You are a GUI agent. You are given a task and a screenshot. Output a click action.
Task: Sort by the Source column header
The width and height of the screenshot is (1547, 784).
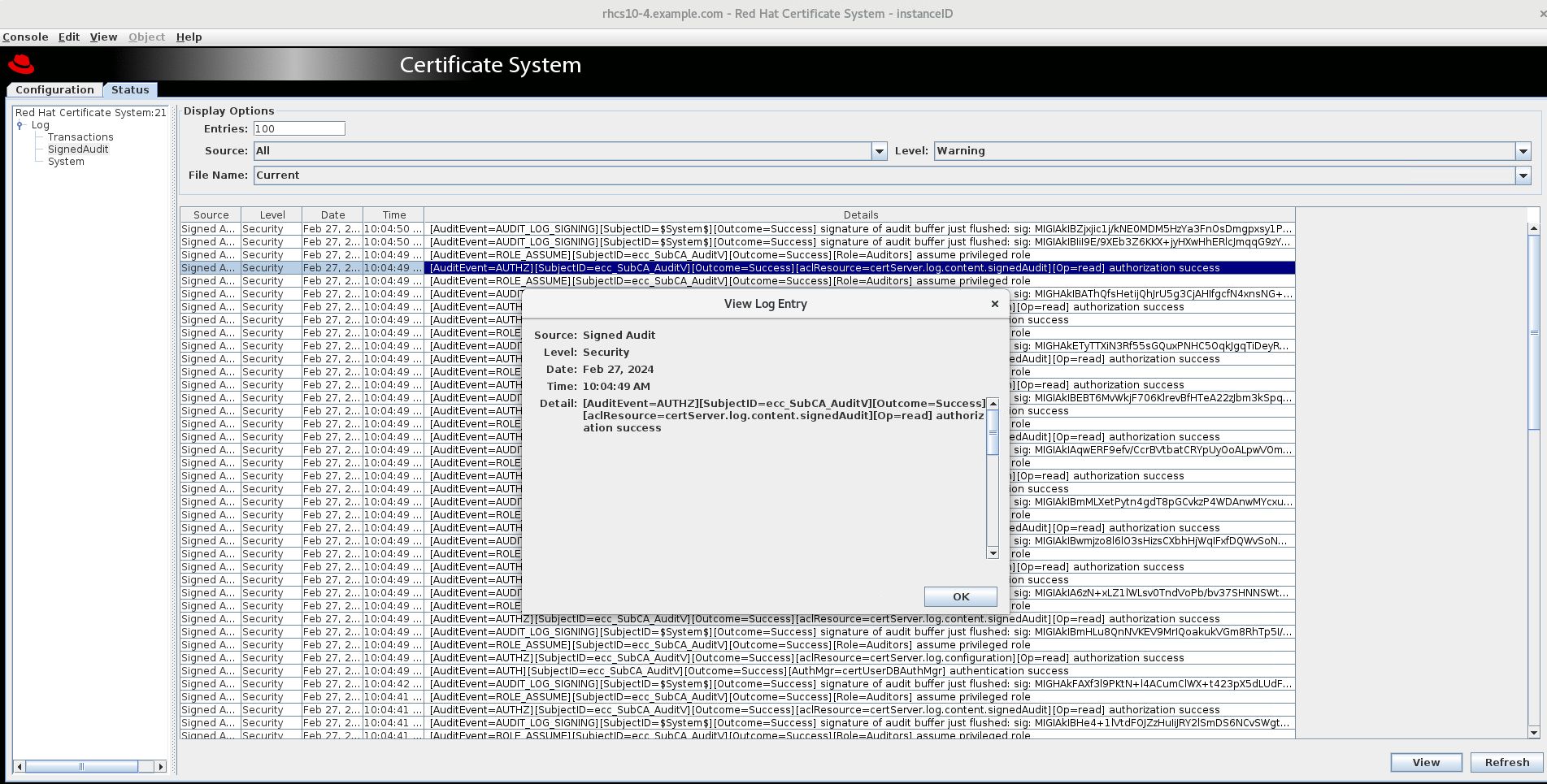[211, 215]
